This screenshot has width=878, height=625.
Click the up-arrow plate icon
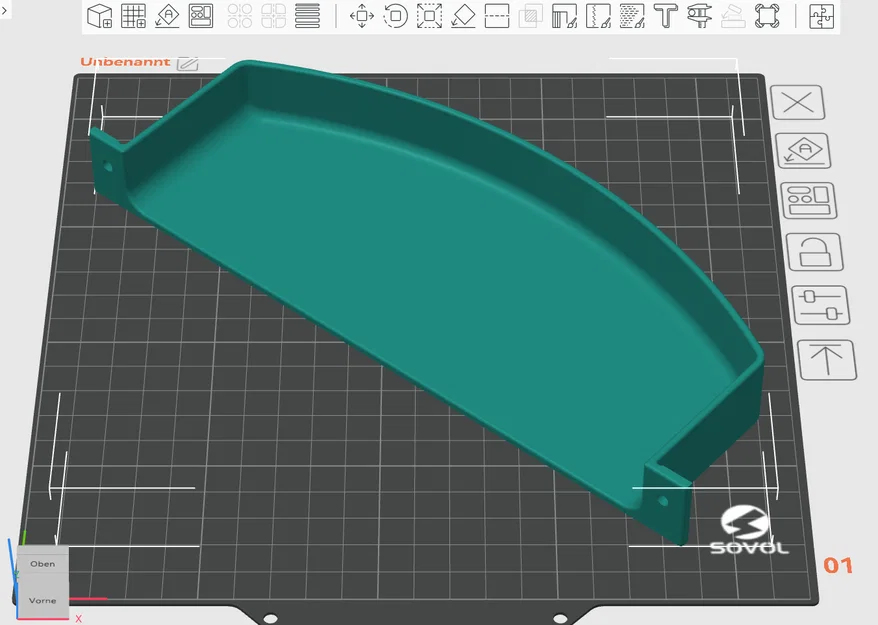point(827,360)
